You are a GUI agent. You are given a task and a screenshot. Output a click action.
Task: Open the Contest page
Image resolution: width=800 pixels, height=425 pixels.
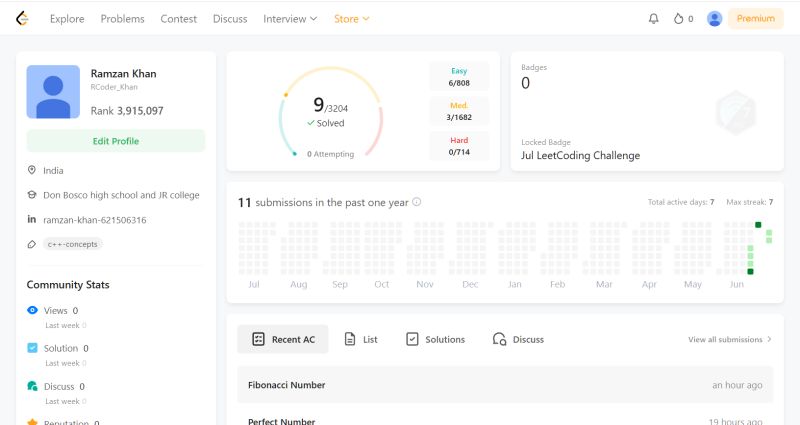(x=179, y=19)
